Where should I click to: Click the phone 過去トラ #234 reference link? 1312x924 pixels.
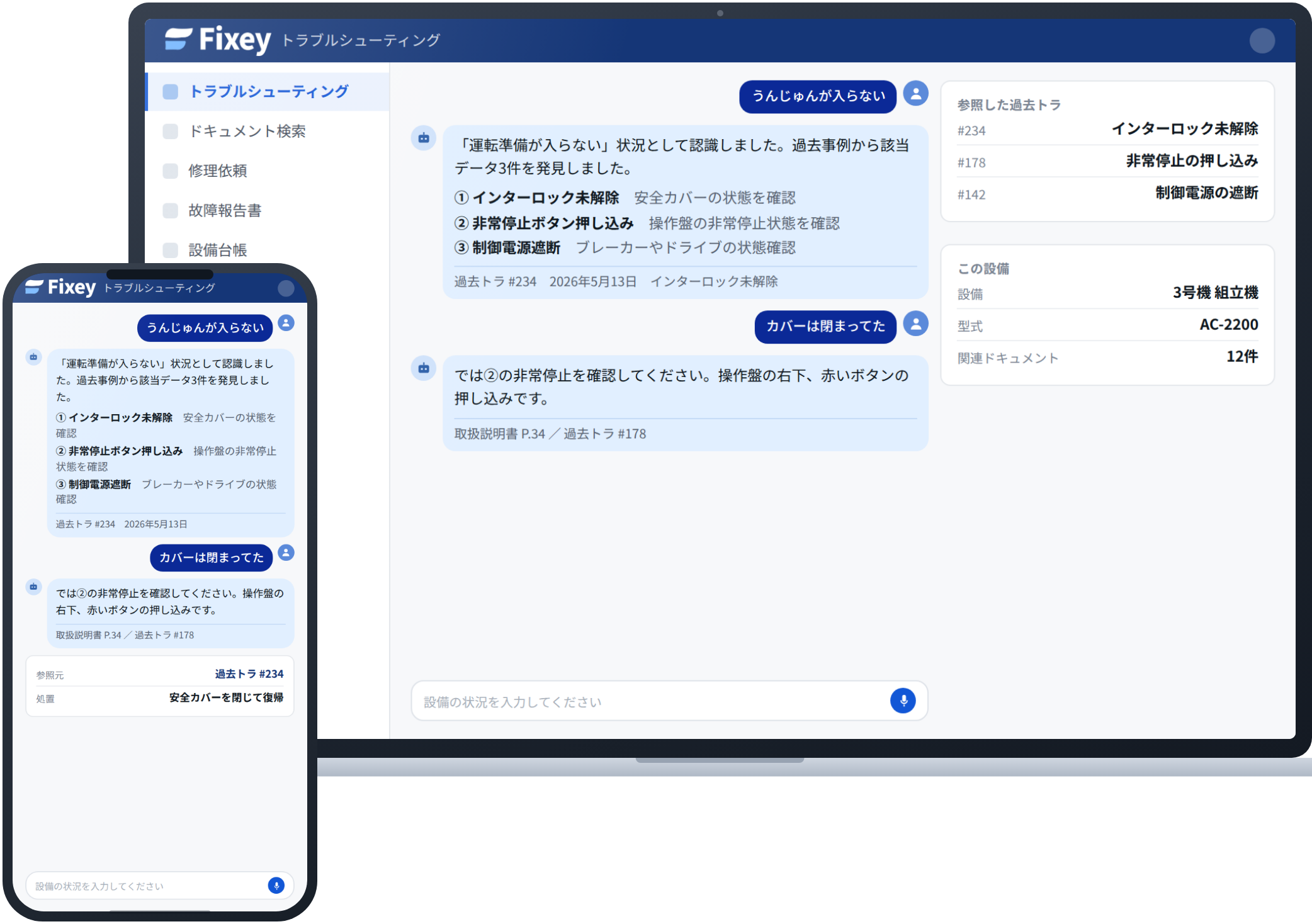[249, 674]
